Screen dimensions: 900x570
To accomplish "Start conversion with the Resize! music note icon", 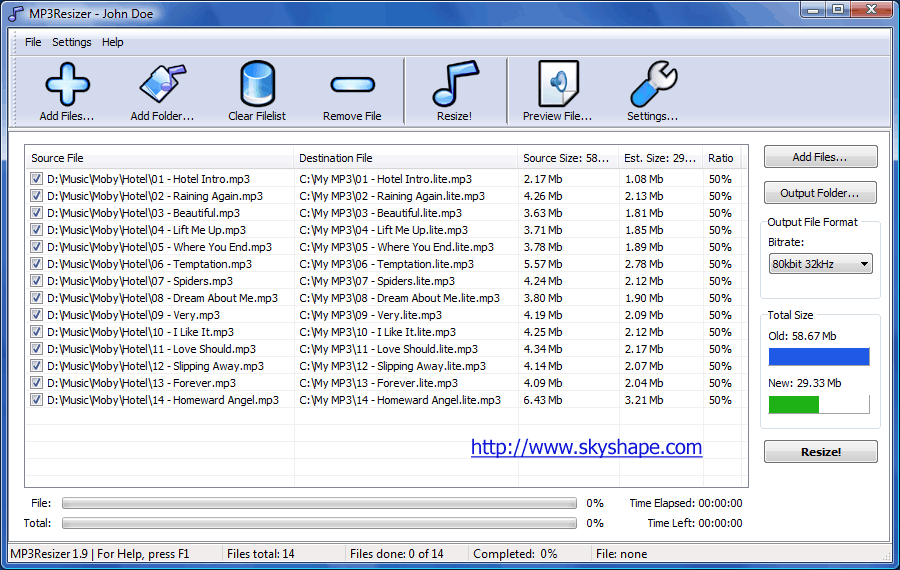I will [455, 84].
